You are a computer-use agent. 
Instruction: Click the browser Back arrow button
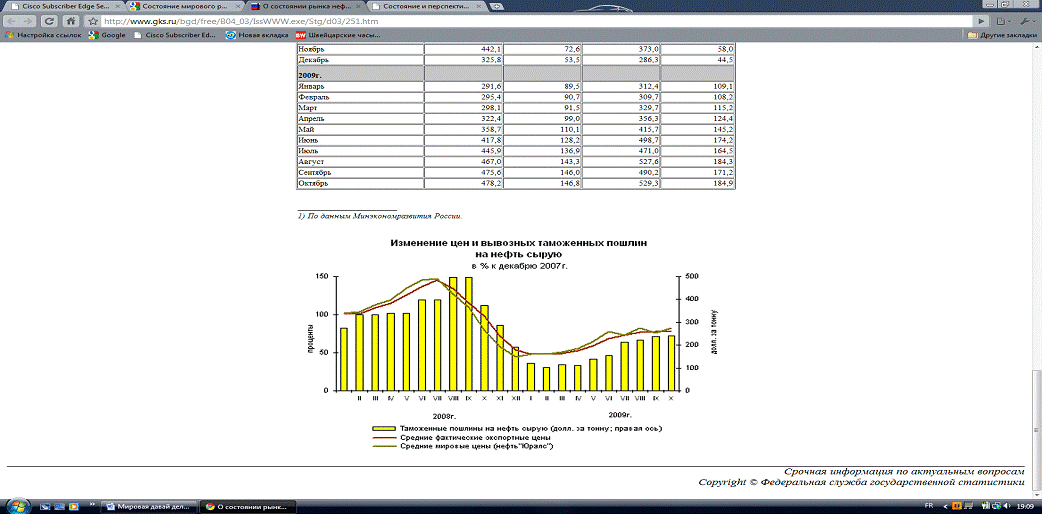click(11, 20)
